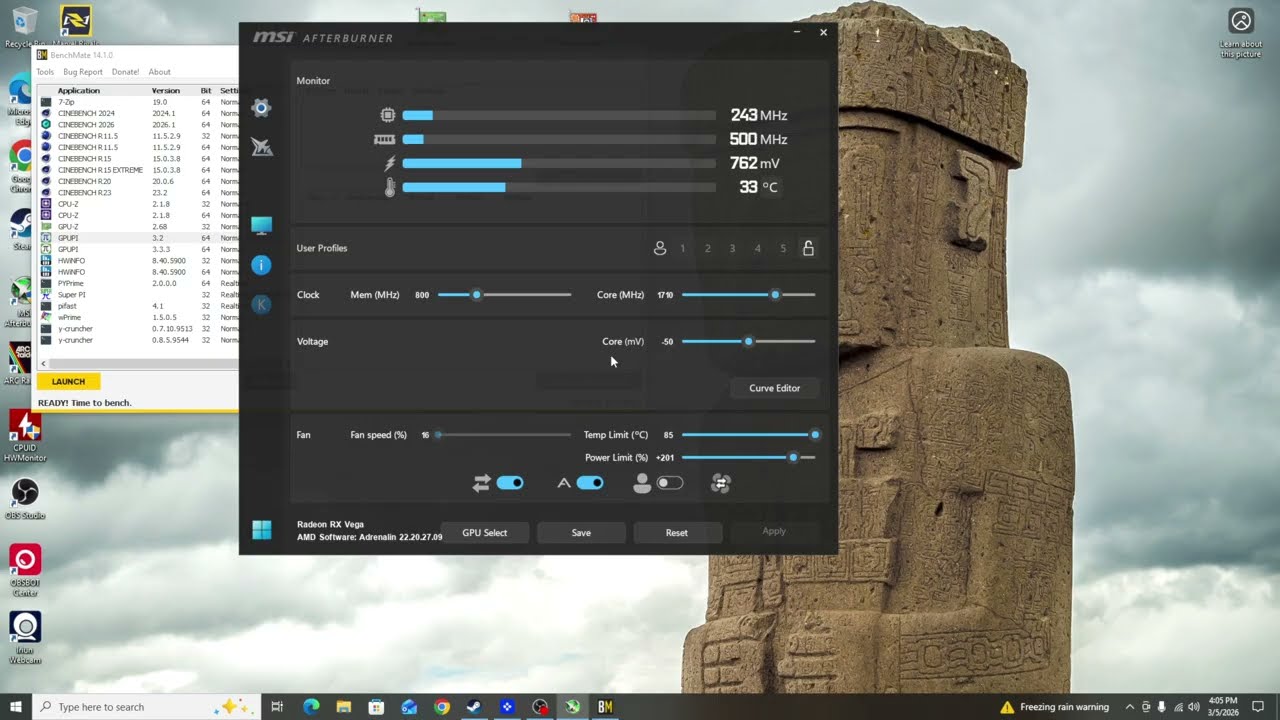The image size is (1280, 720).
Task: Click the Windows logo startup icon in Afterburner
Action: pyautogui.click(x=261, y=530)
